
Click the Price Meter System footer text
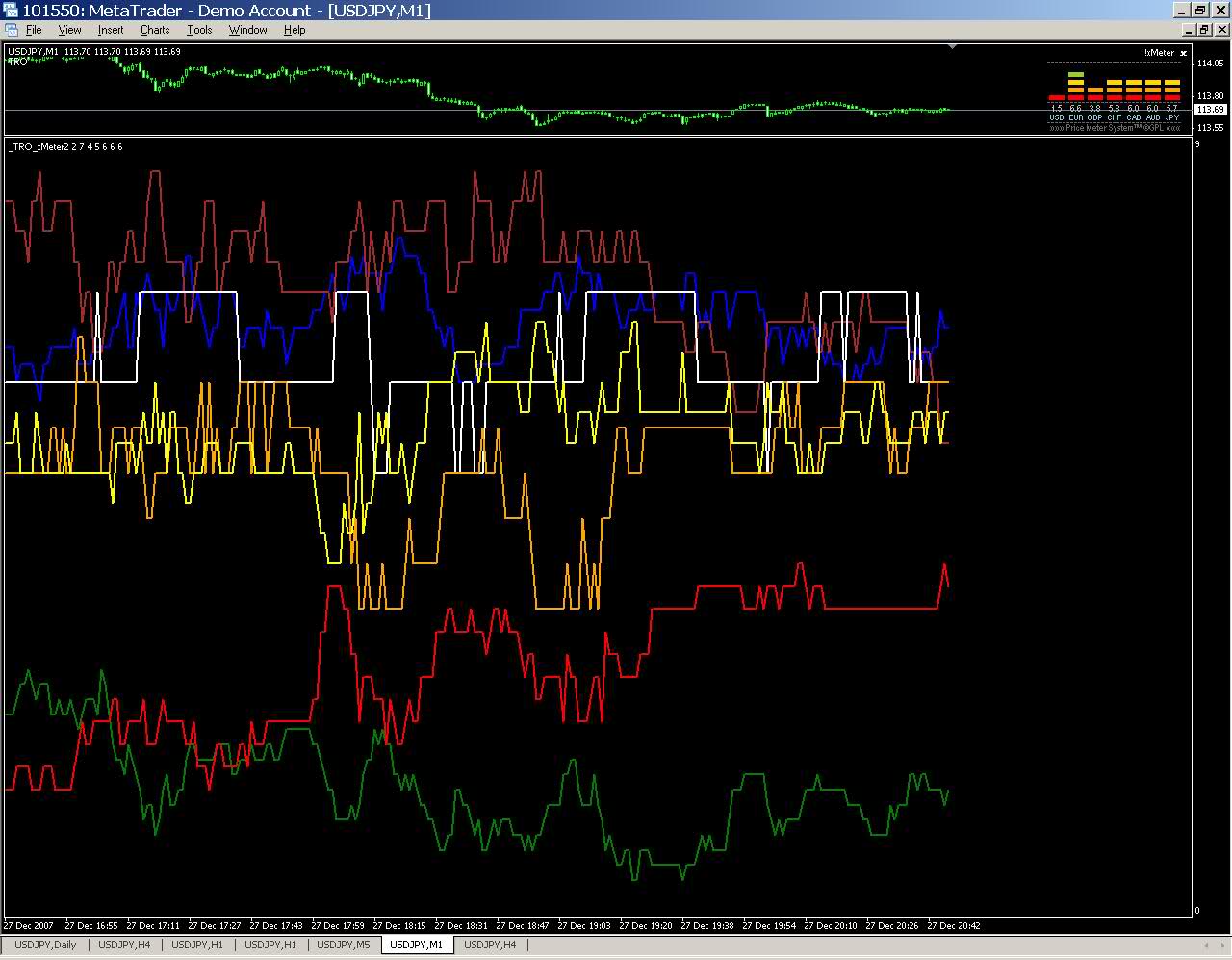point(1115,128)
